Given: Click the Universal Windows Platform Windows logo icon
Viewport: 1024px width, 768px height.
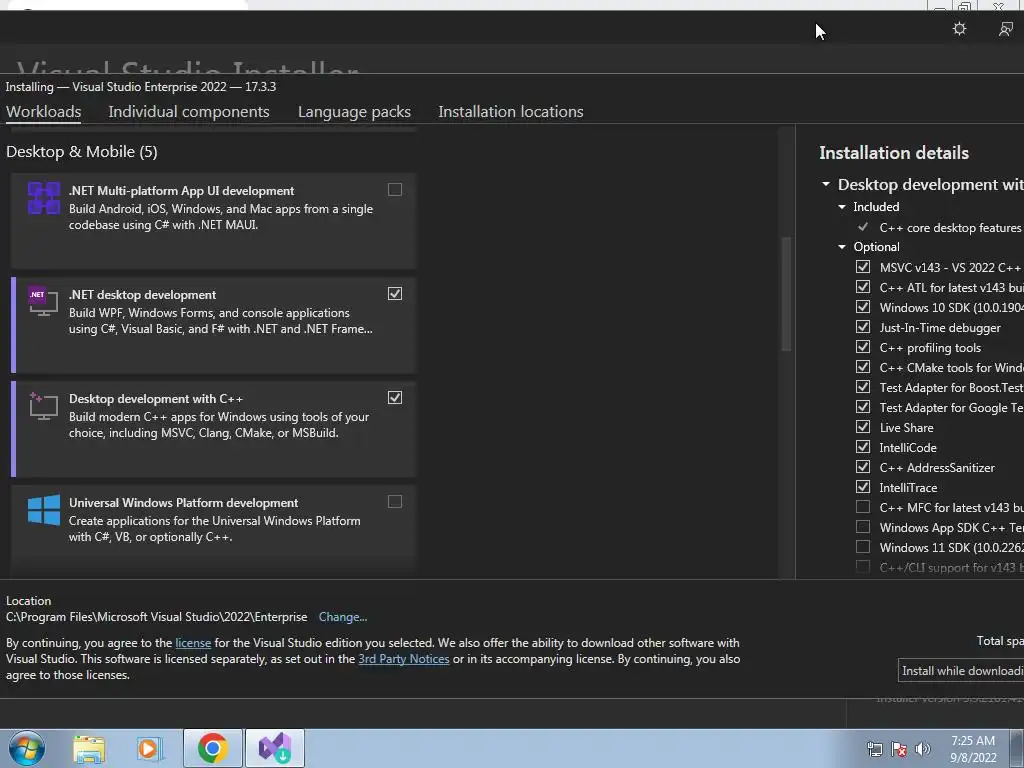Looking at the screenshot, I should (44, 510).
